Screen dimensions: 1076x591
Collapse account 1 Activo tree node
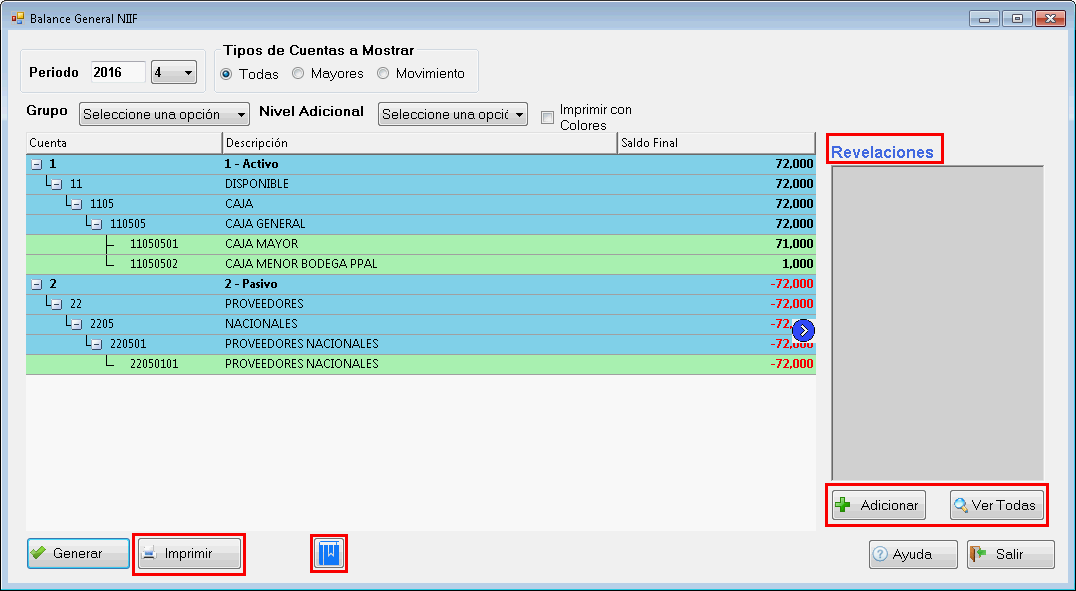(36, 164)
